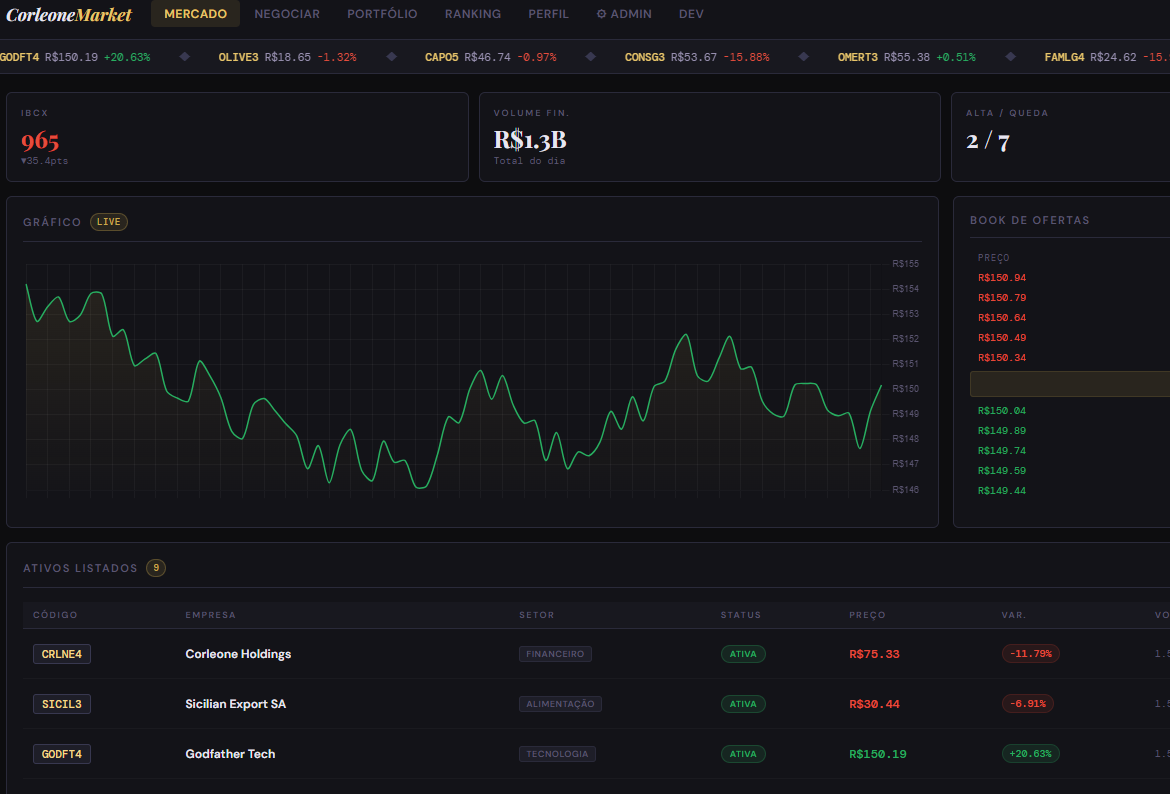Click the 2 / 7 alta/queda value
Image resolution: width=1170 pixels, height=794 pixels.
pos(988,140)
